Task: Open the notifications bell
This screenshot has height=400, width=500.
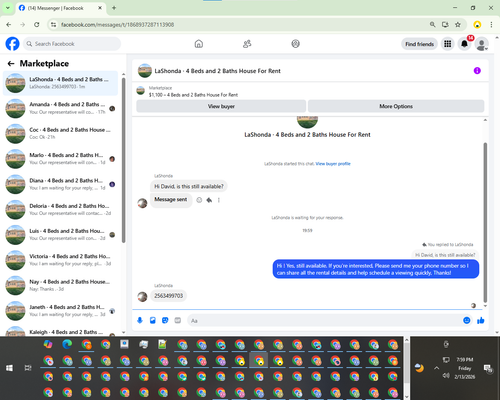Action: tap(464, 44)
